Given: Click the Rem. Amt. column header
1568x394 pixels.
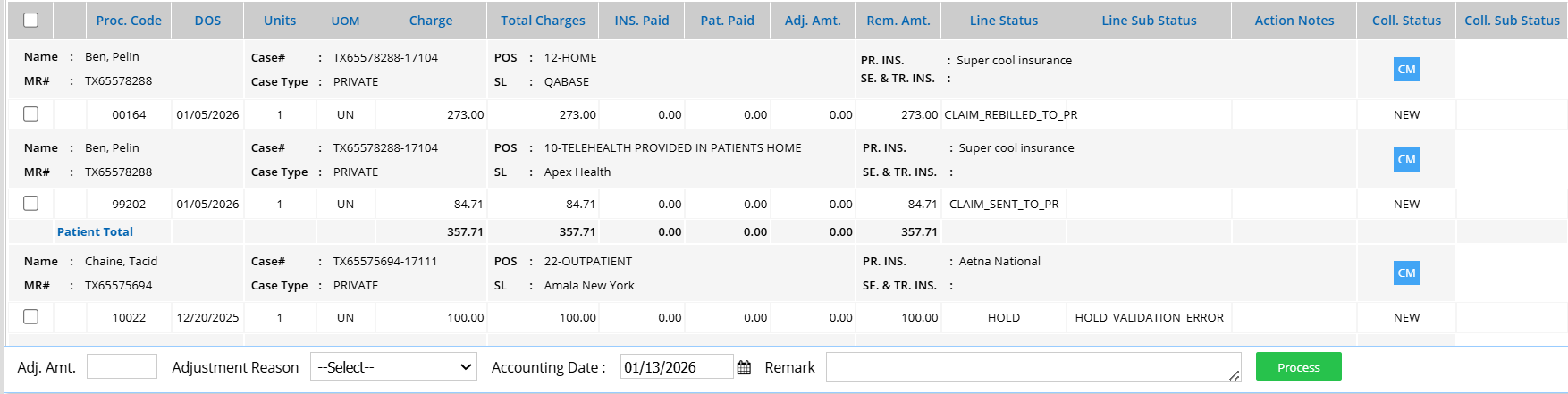Looking at the screenshot, I should (x=898, y=21).
